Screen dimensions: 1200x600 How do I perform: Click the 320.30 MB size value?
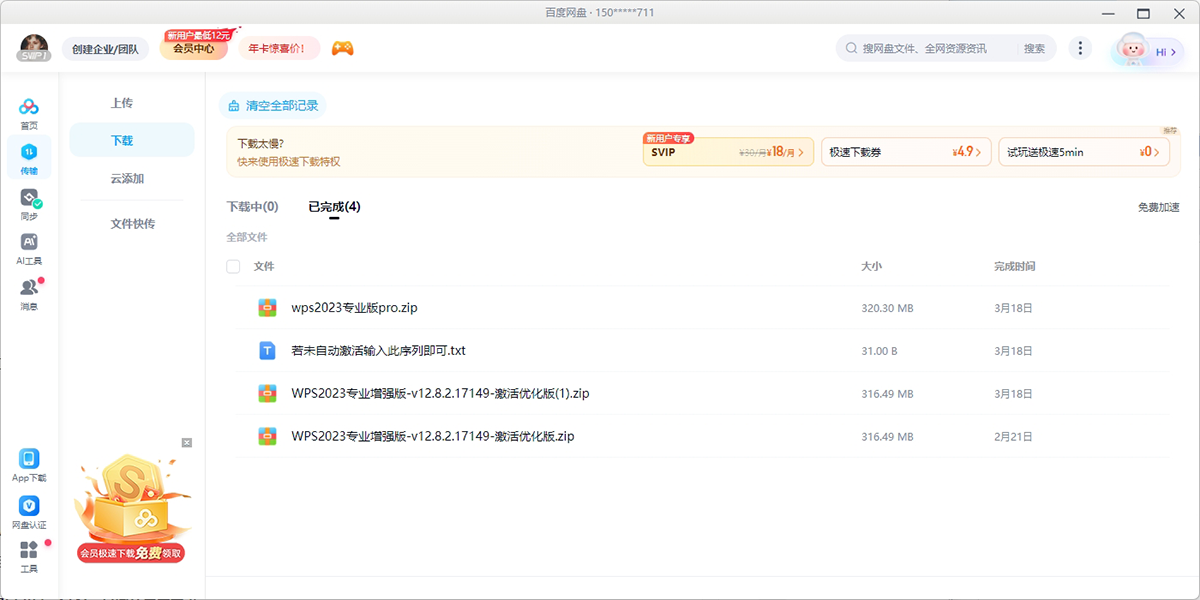click(887, 308)
